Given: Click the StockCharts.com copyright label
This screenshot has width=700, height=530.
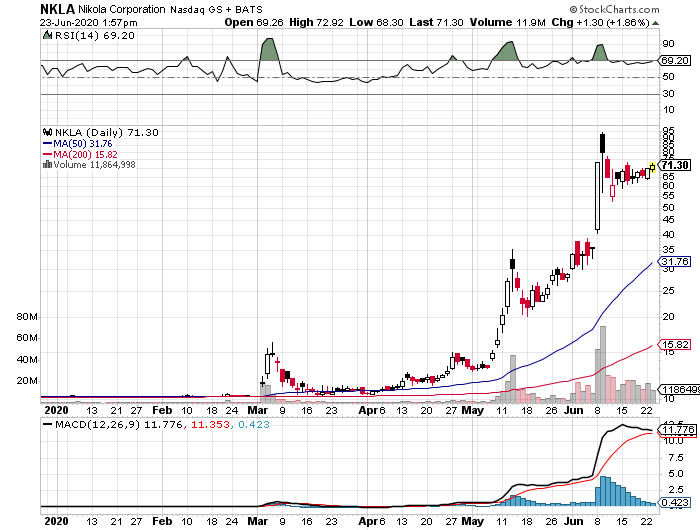Looking at the screenshot, I should click(614, 9).
